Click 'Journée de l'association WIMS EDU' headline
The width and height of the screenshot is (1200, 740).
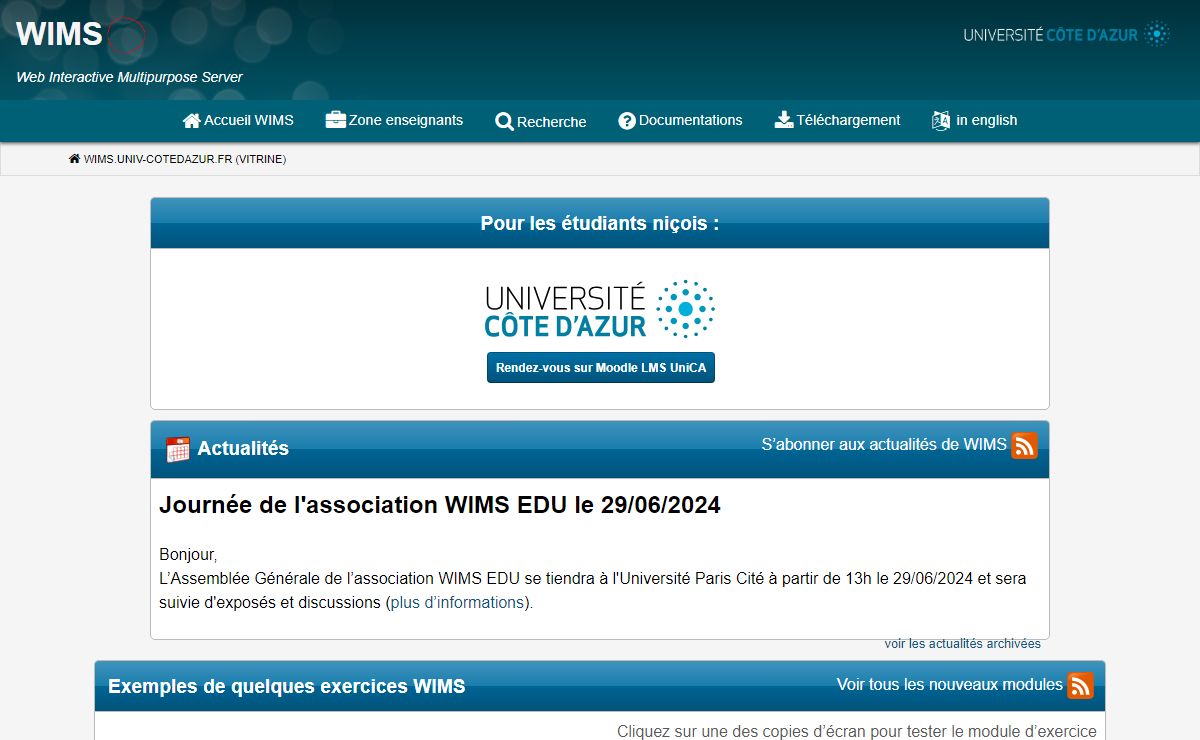point(440,505)
